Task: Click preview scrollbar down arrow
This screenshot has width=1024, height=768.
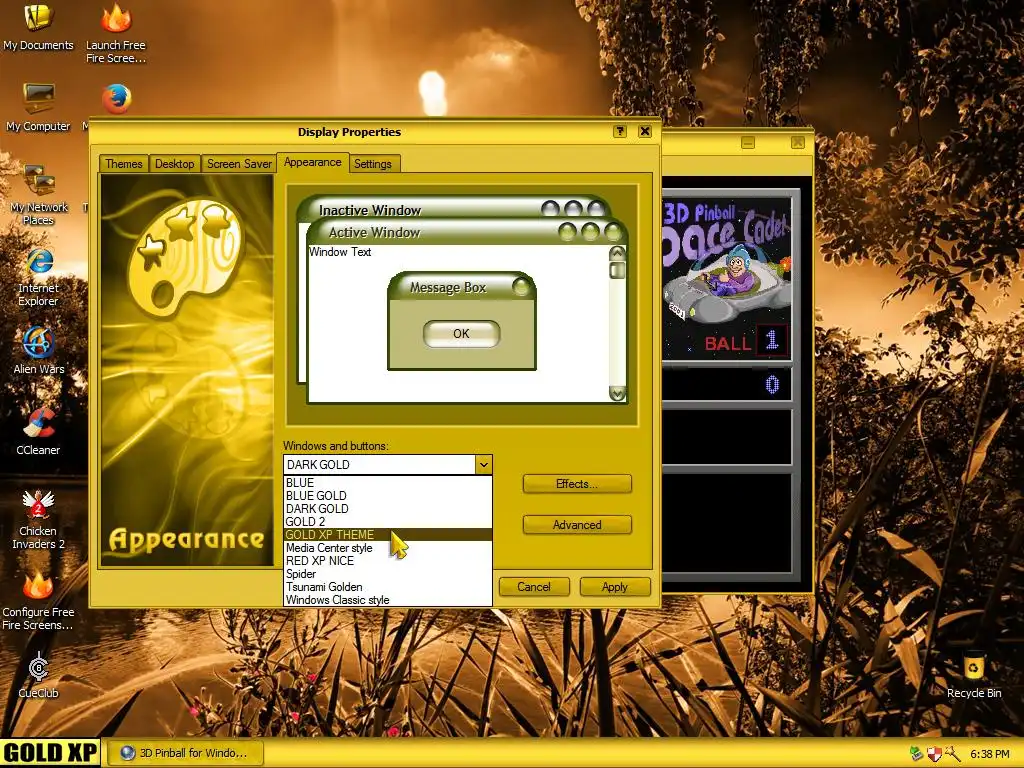Action: coord(617,394)
